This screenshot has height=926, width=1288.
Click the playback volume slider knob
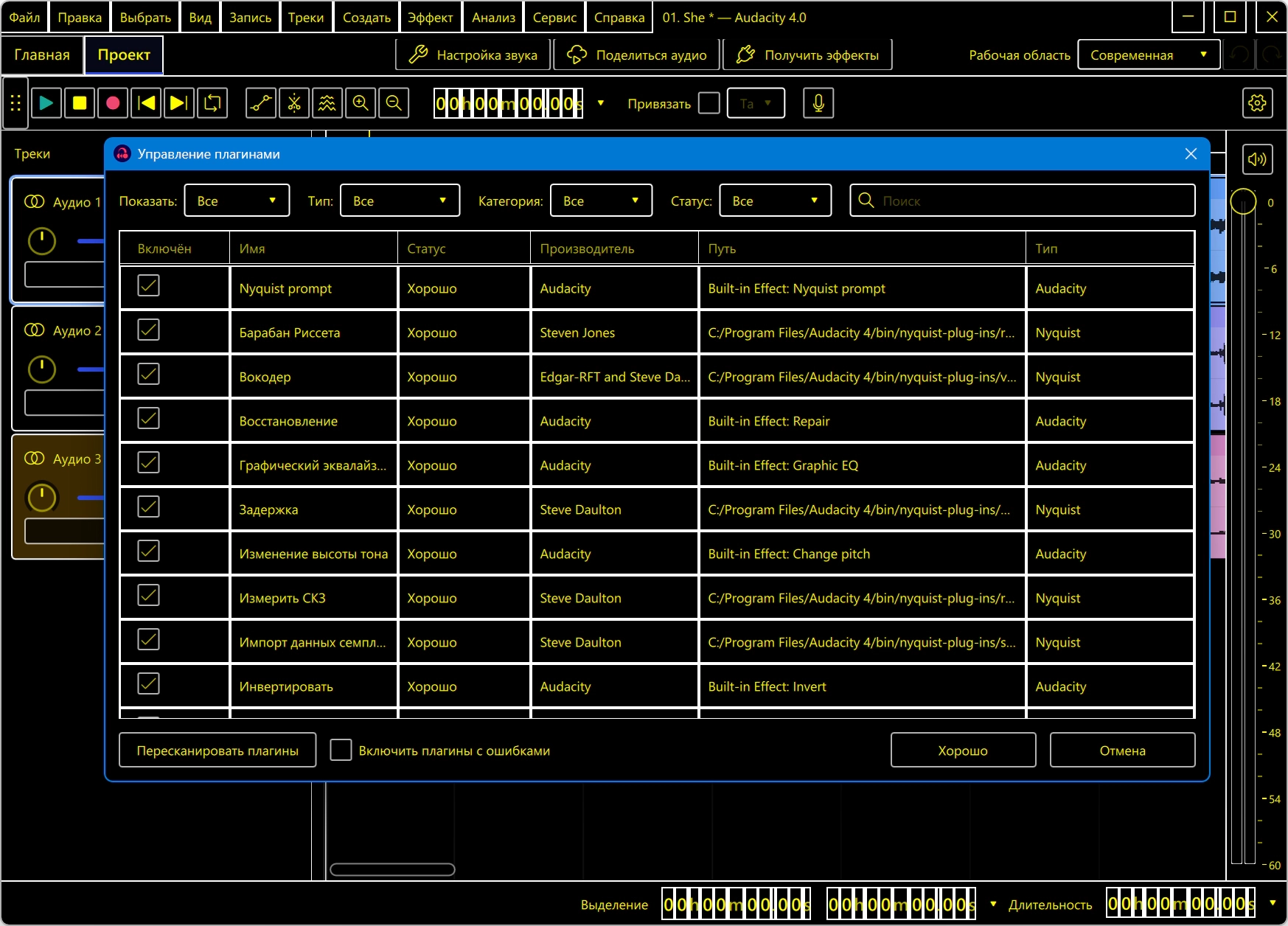[x=1243, y=201]
